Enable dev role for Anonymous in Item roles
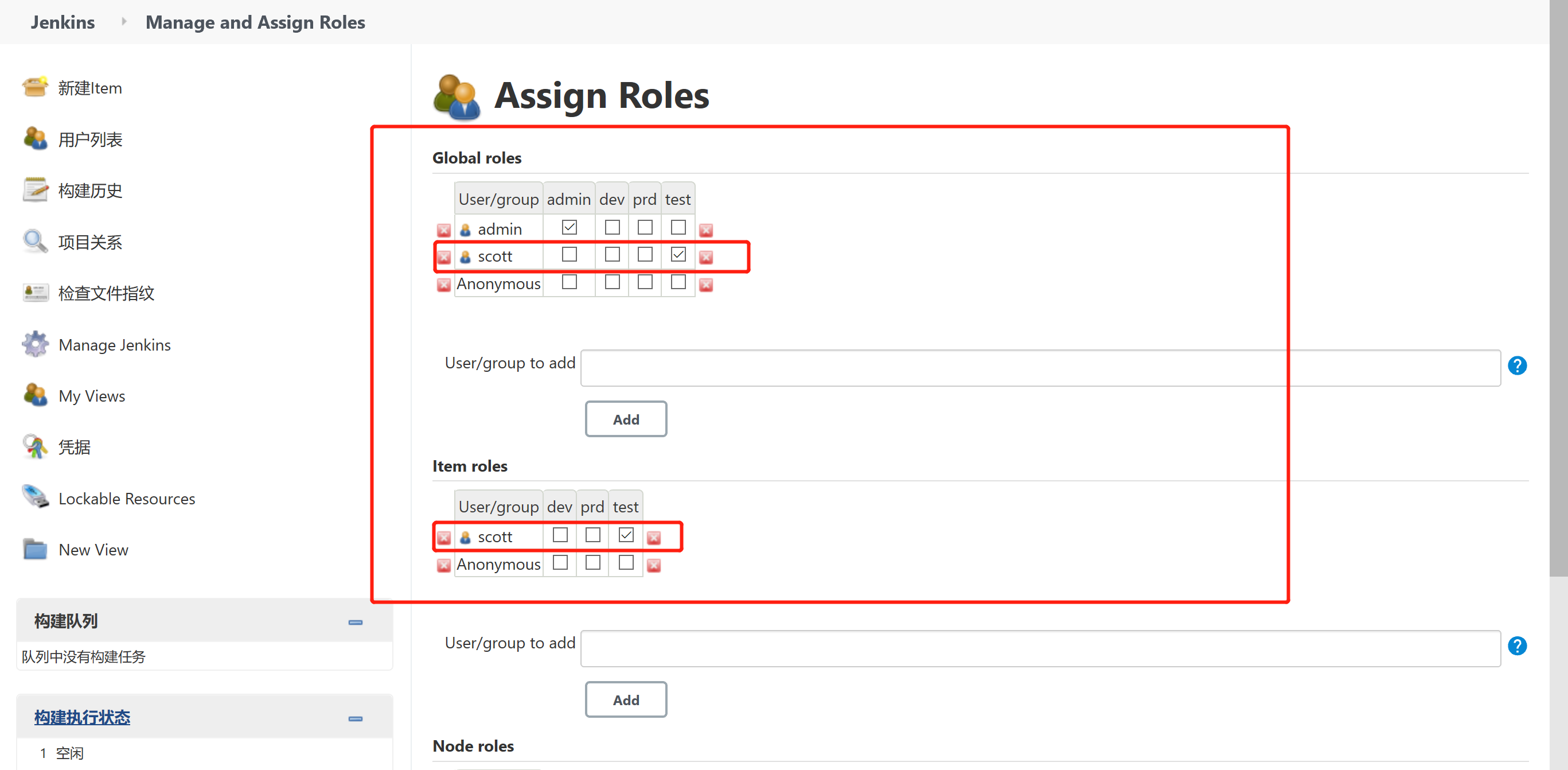 [559, 563]
